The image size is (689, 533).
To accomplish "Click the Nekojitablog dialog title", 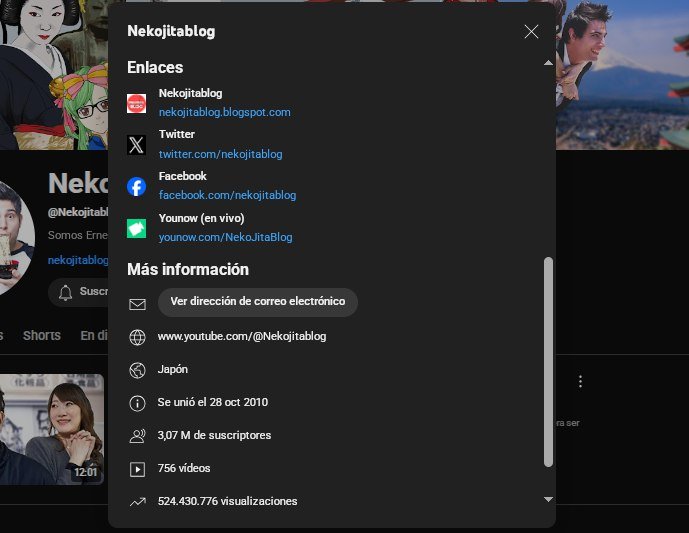I will [171, 32].
